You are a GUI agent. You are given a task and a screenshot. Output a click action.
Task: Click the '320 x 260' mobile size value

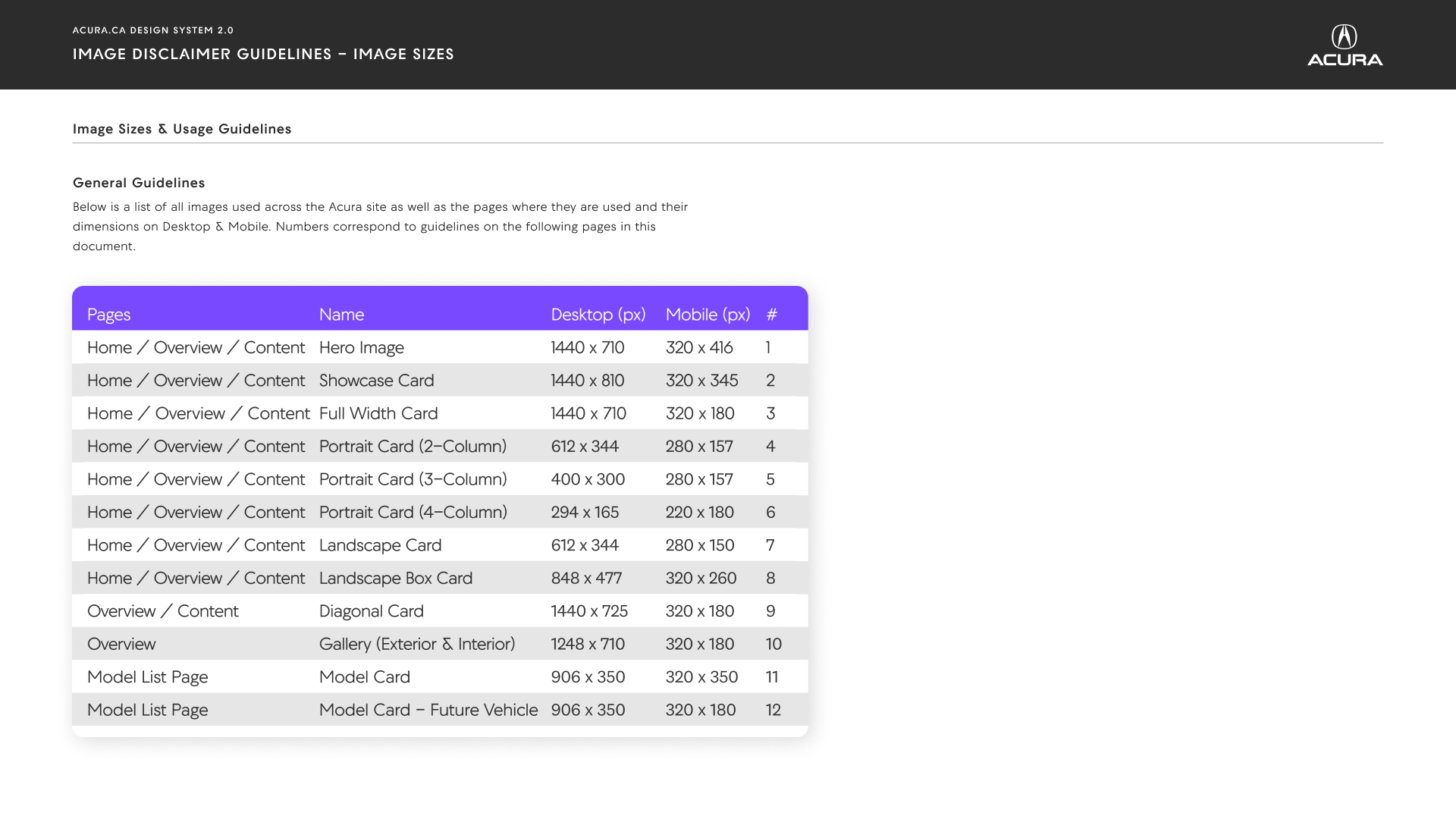tap(701, 579)
